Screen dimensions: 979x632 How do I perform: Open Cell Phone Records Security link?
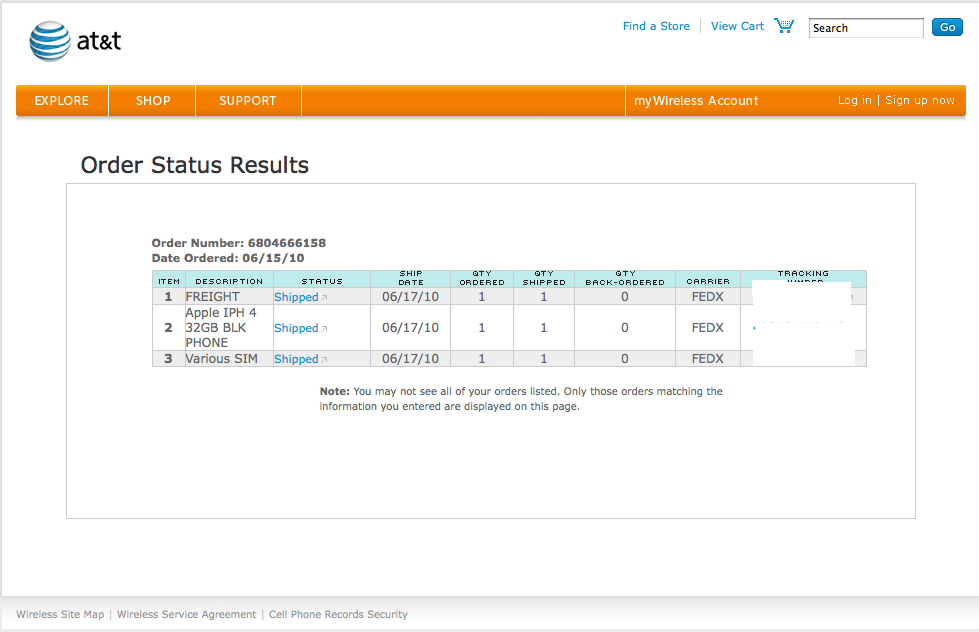tap(338, 615)
